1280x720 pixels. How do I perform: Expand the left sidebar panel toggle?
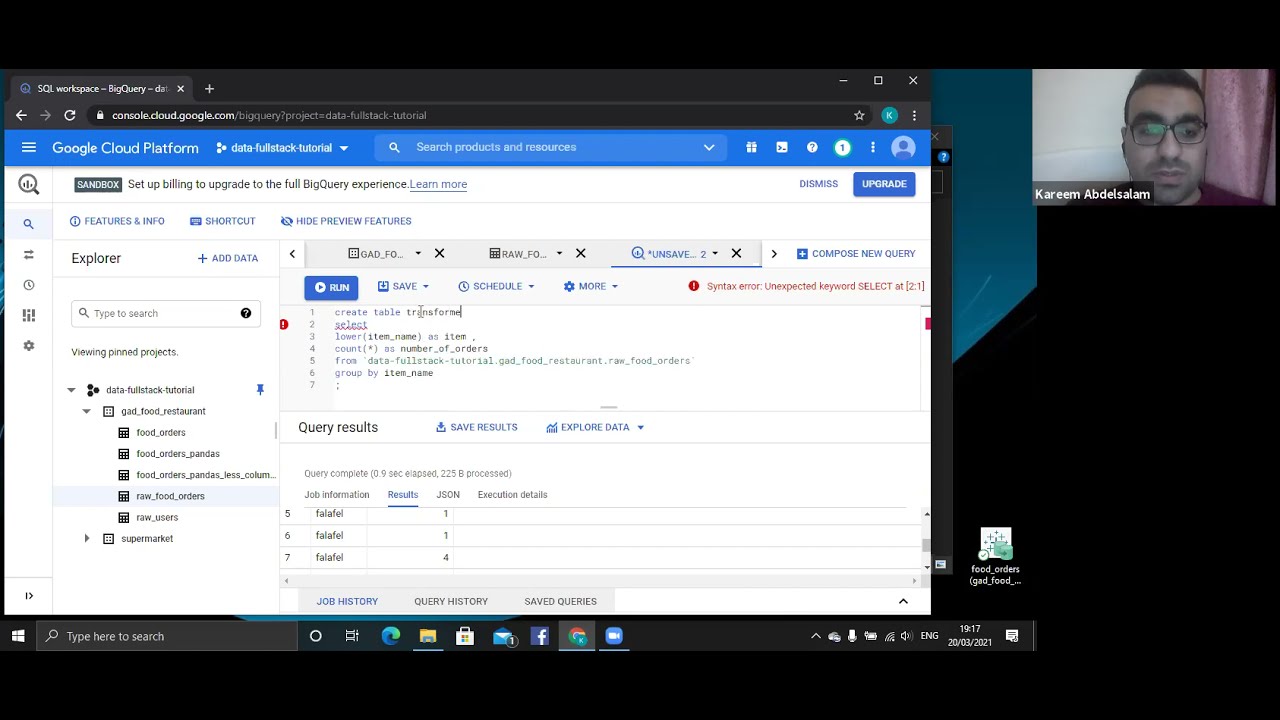pyautogui.click(x=29, y=596)
